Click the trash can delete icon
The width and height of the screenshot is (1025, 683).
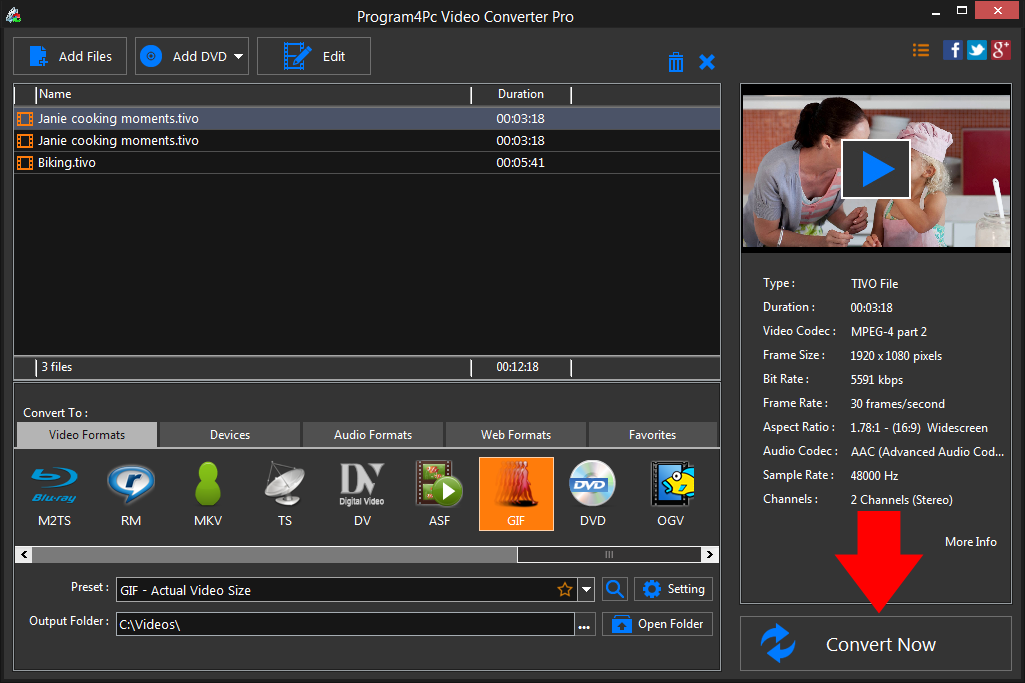[676, 62]
